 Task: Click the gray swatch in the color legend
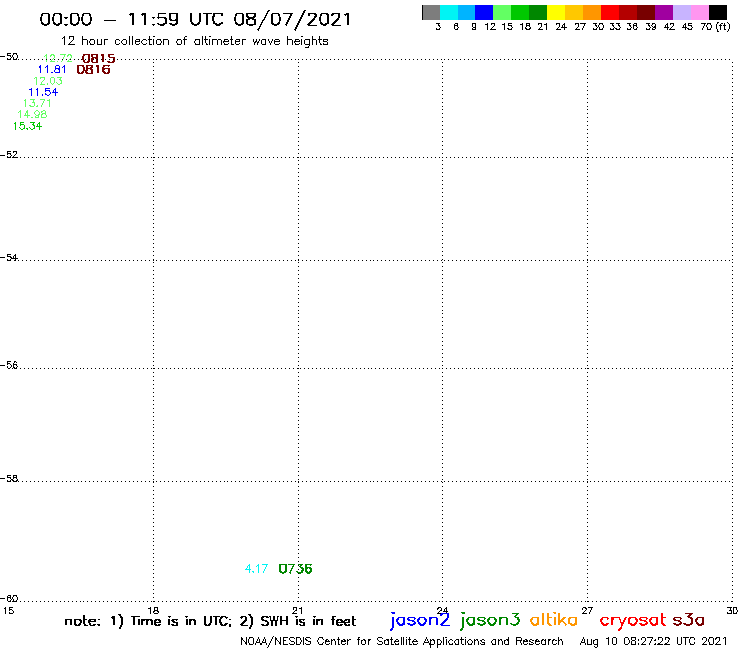(431, 13)
